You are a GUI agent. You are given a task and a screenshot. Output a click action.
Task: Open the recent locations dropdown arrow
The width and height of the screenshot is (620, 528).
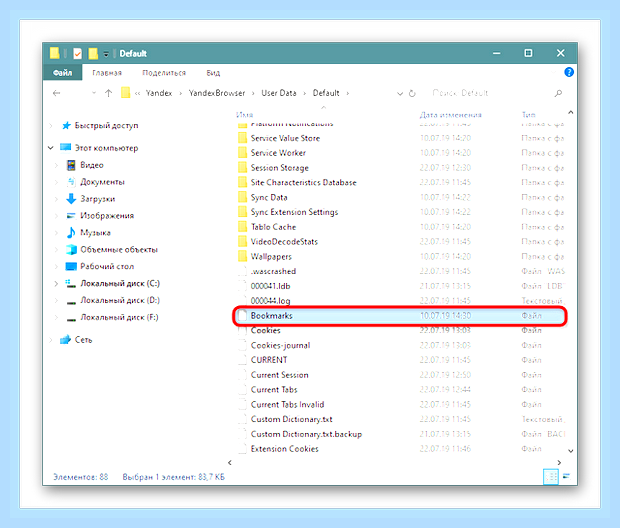point(94,93)
